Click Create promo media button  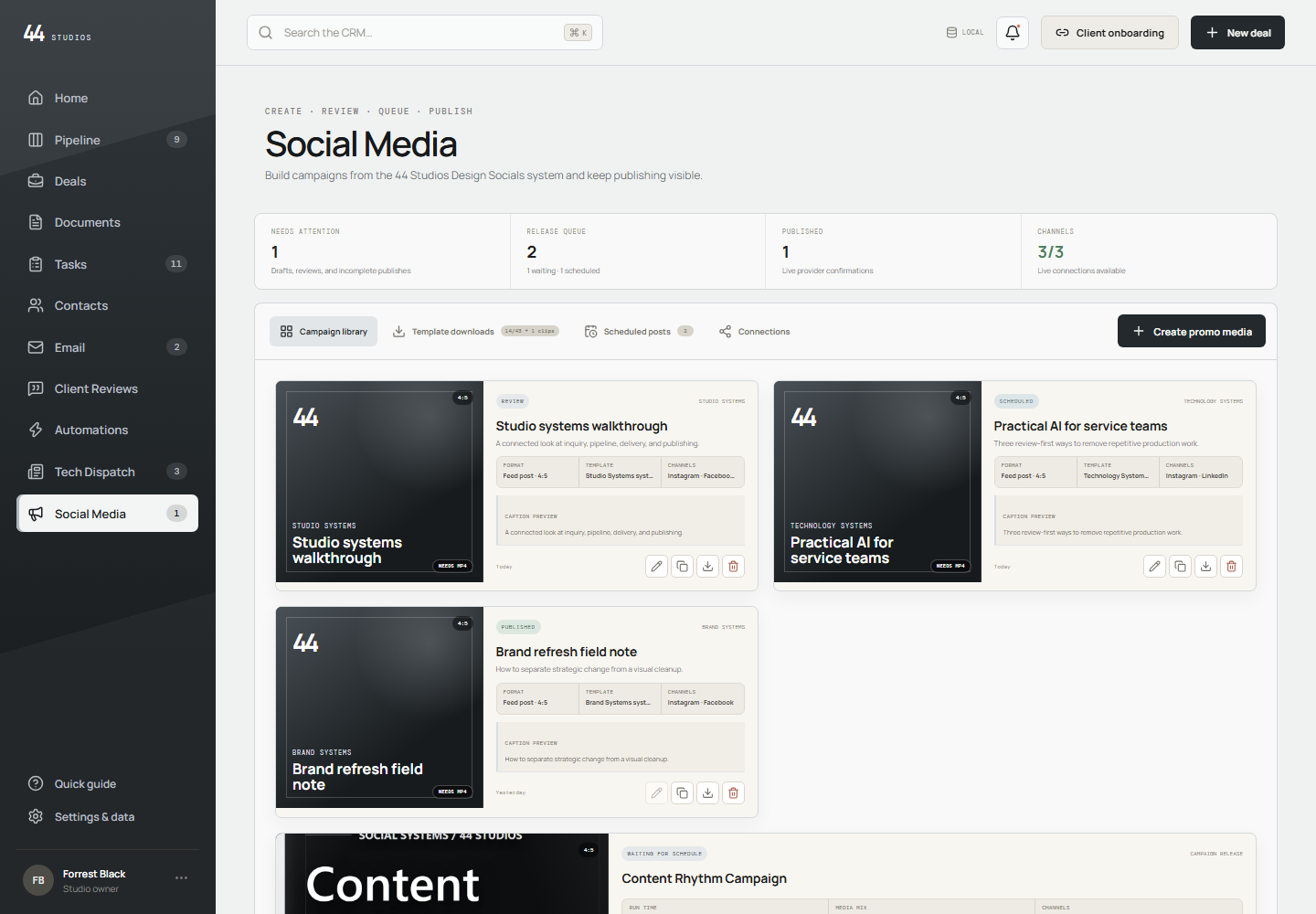point(1192,332)
